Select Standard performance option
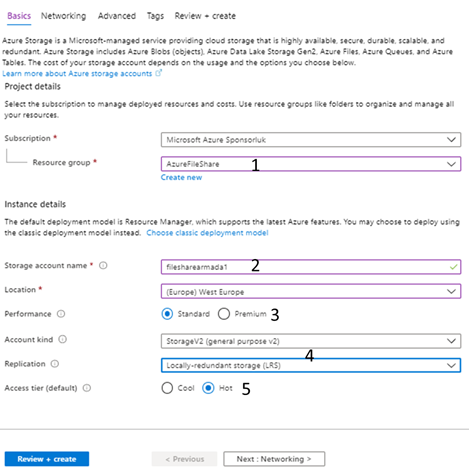 167,314
